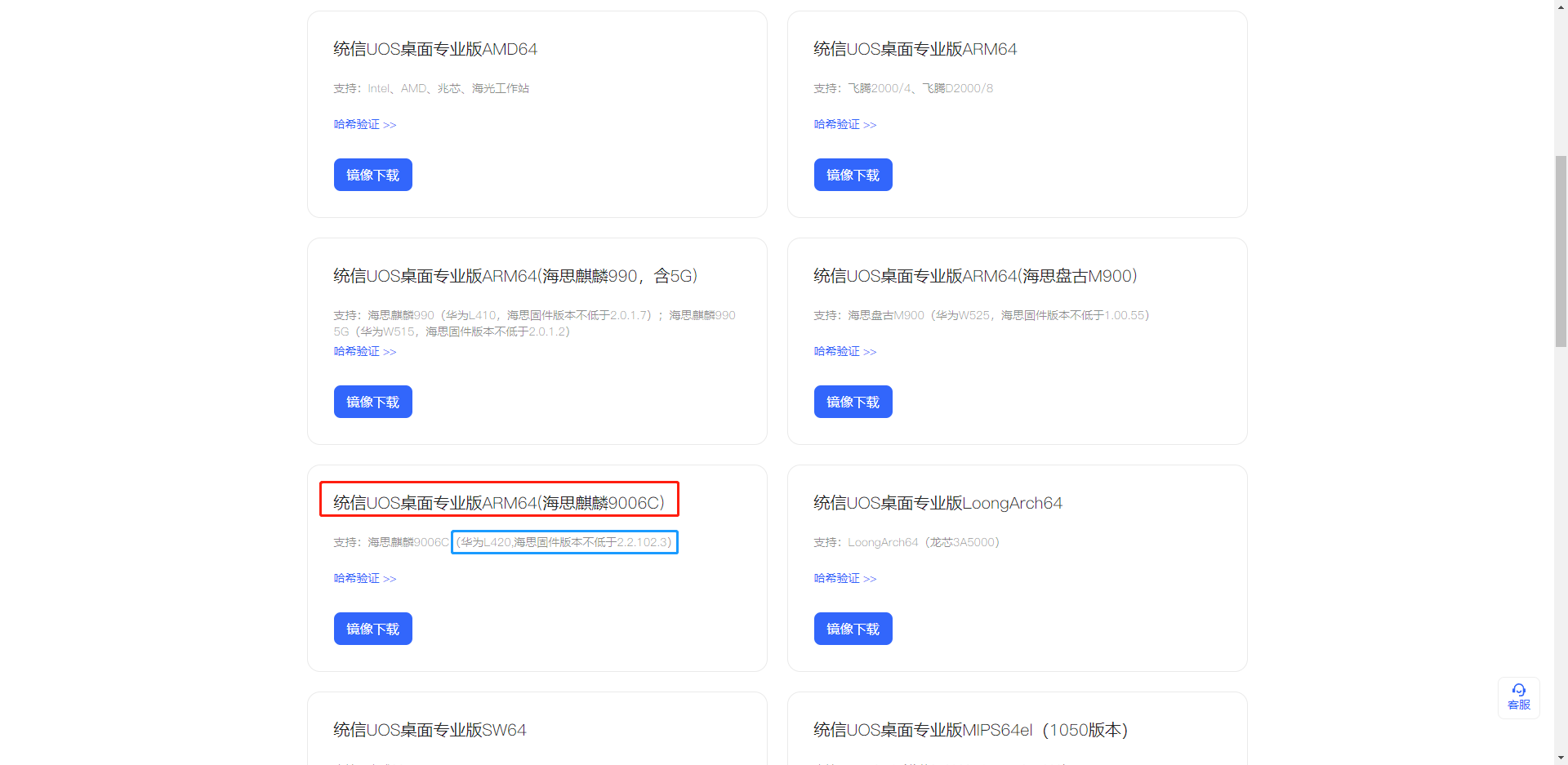Download image for LoongArch64 edition
The image size is (1568, 765).
[x=853, y=629]
